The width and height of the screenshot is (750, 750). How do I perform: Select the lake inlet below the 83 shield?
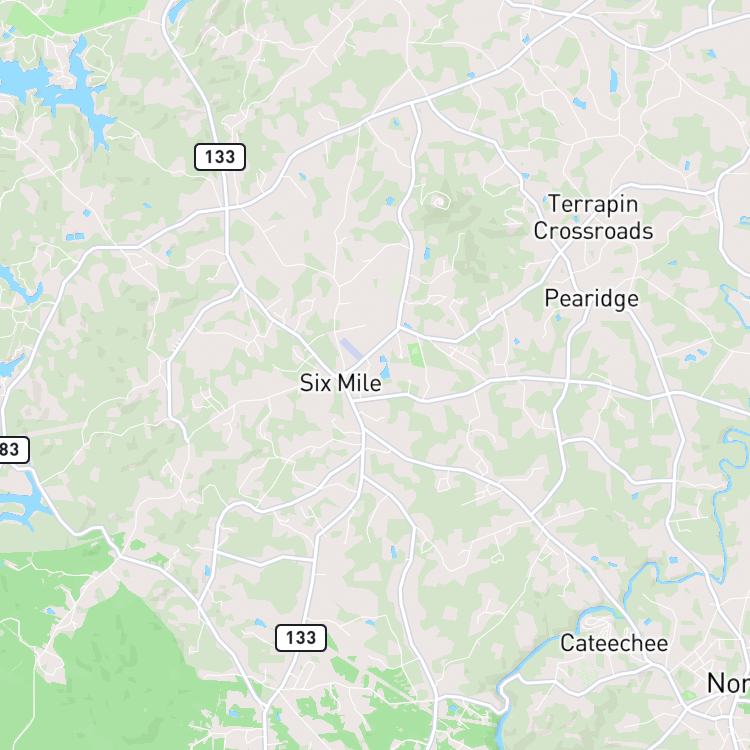22,502
